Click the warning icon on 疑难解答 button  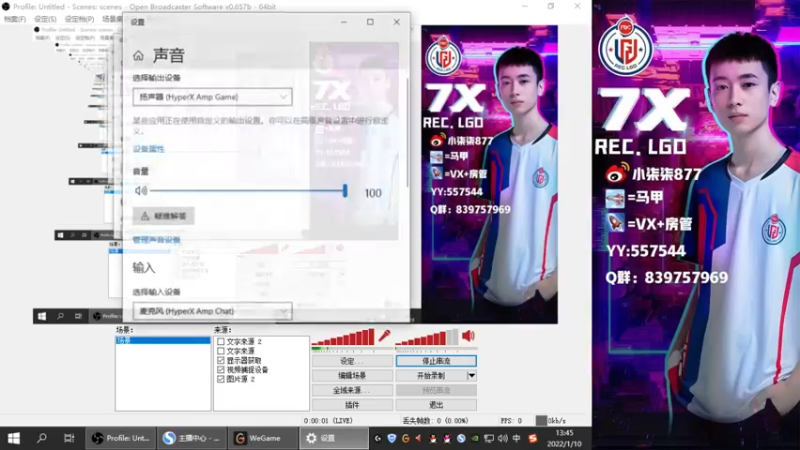coord(145,216)
